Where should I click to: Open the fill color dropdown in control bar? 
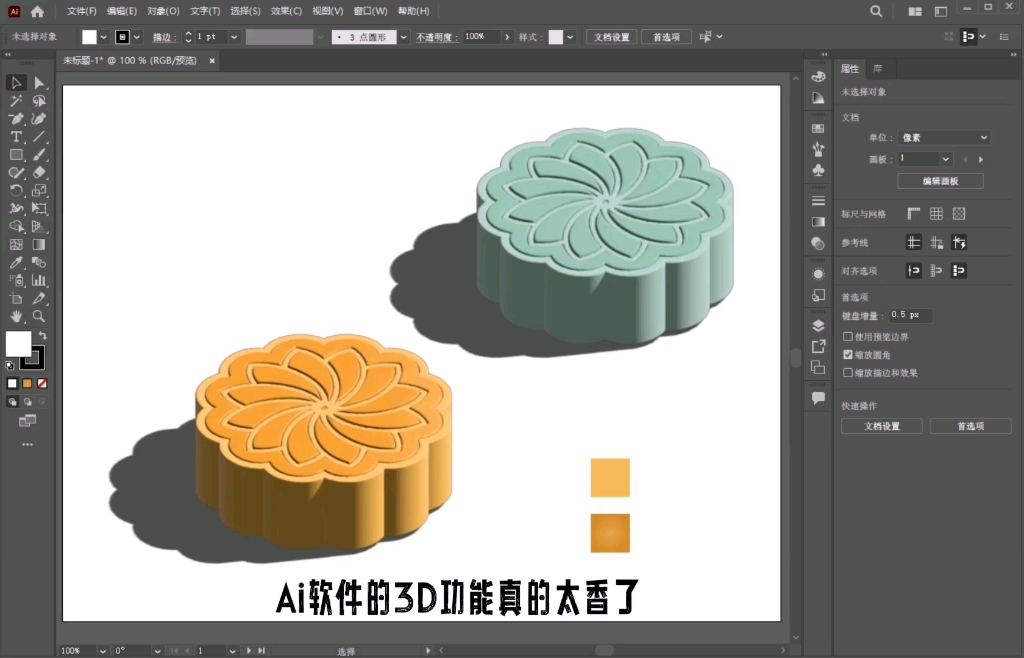click(103, 37)
